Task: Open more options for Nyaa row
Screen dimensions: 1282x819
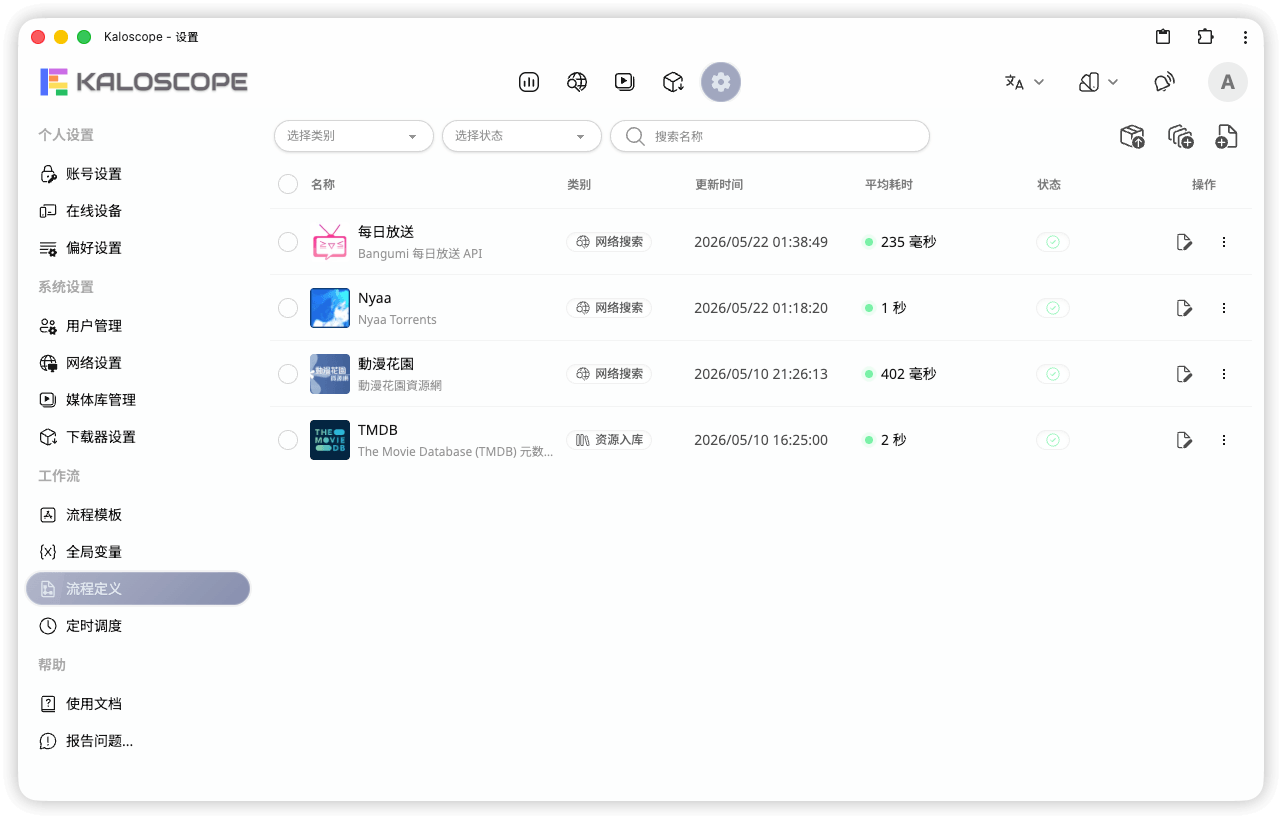Action: [1224, 308]
